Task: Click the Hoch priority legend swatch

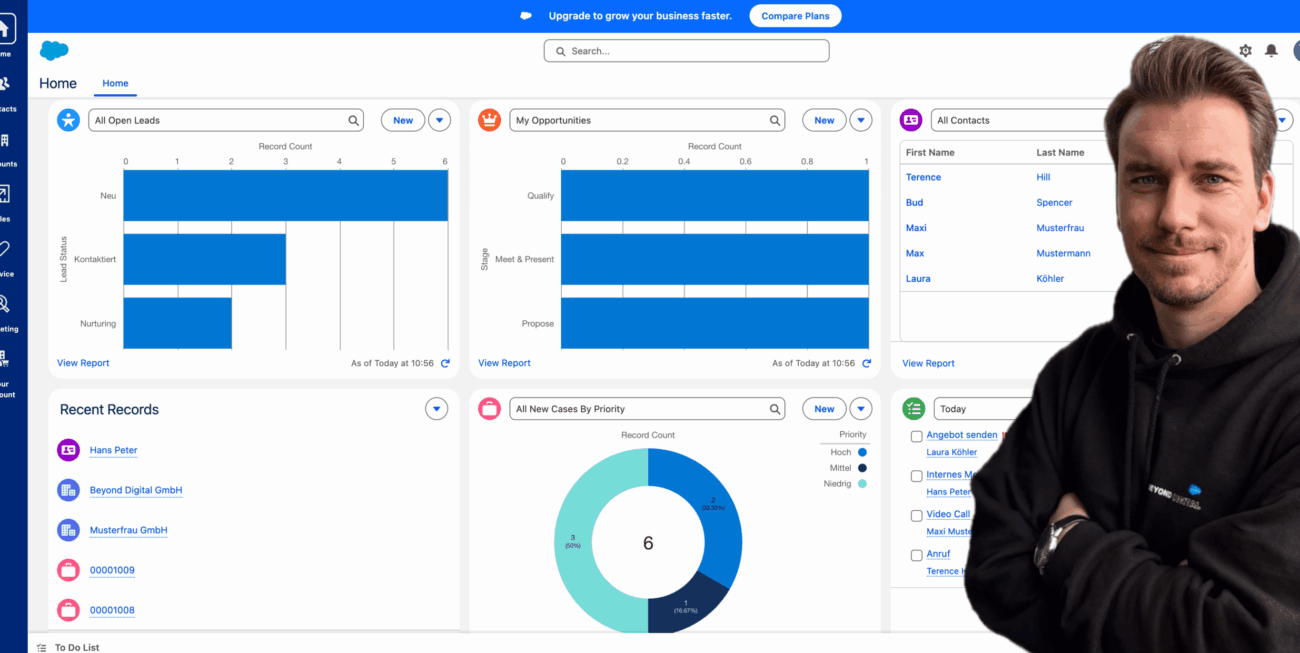Action: coord(862,452)
